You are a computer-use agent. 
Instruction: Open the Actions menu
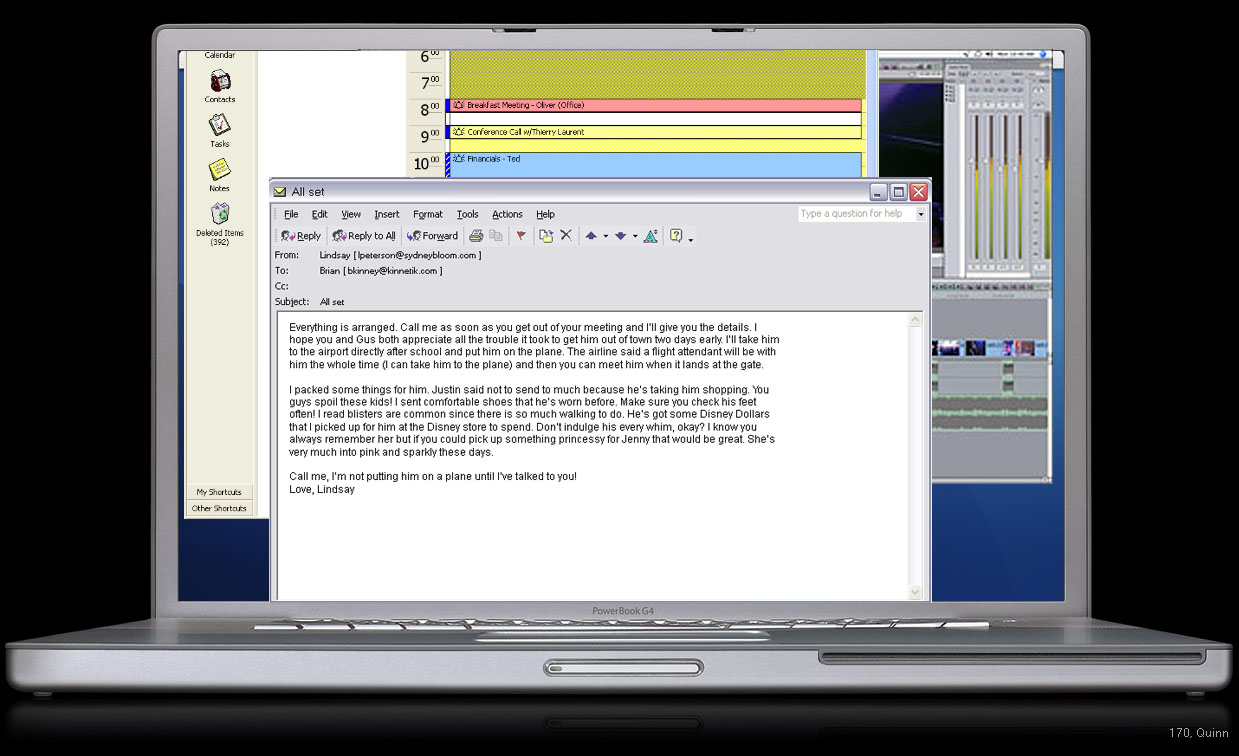click(x=507, y=214)
